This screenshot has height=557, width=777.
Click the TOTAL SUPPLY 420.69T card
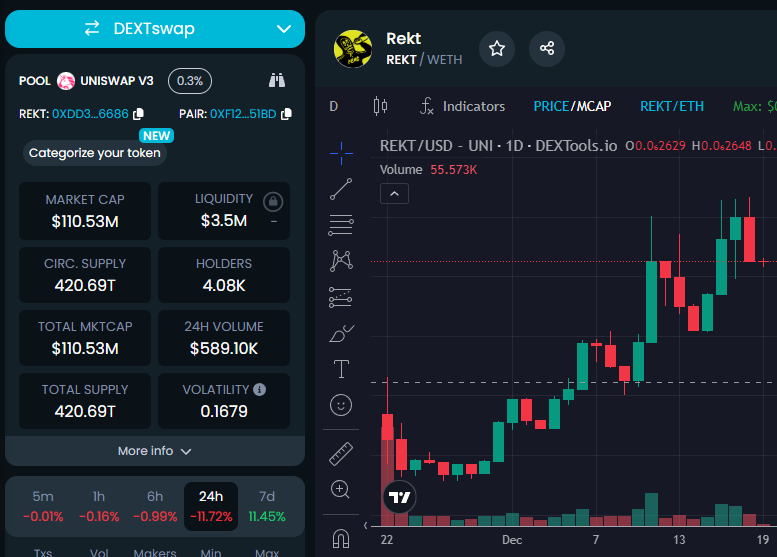coord(85,401)
